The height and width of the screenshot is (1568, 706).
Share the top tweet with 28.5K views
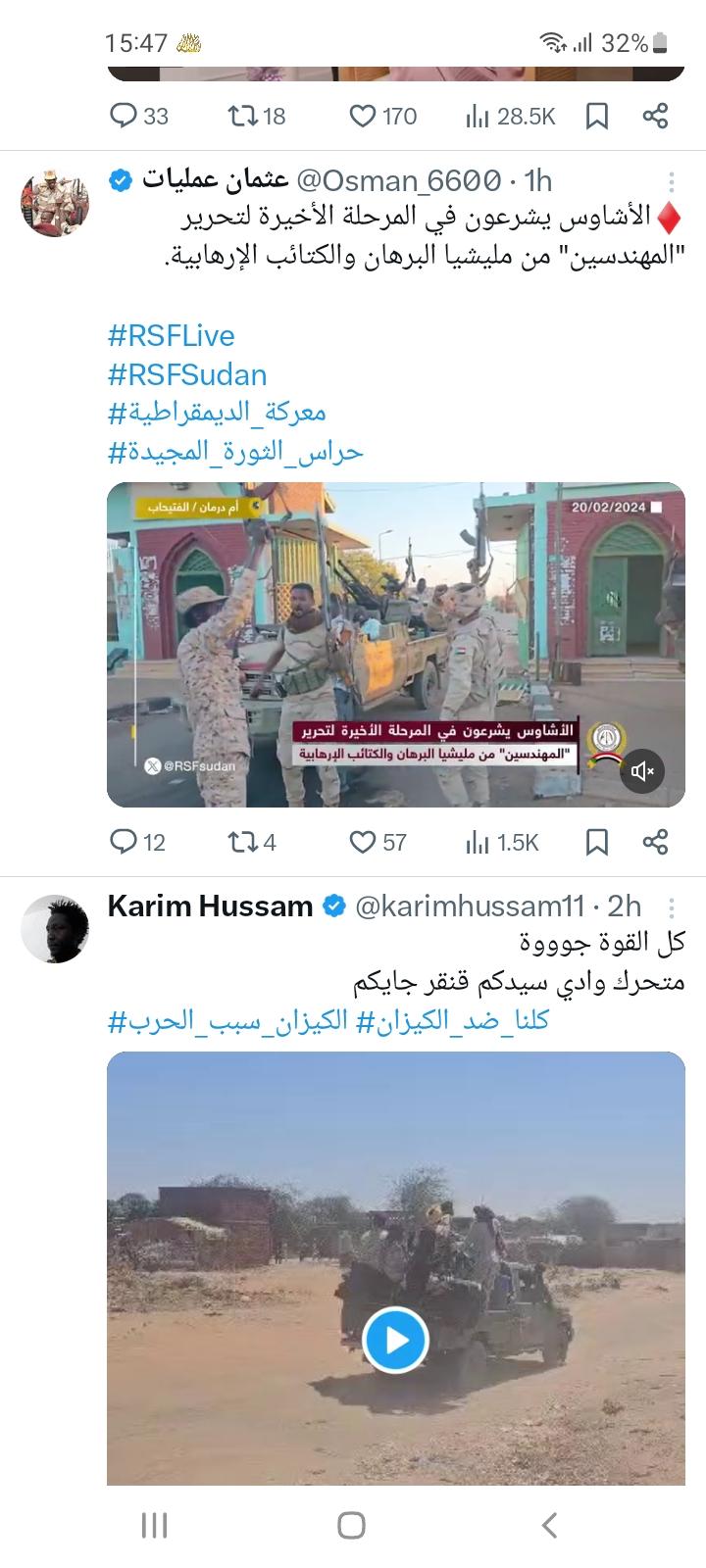coord(655,117)
